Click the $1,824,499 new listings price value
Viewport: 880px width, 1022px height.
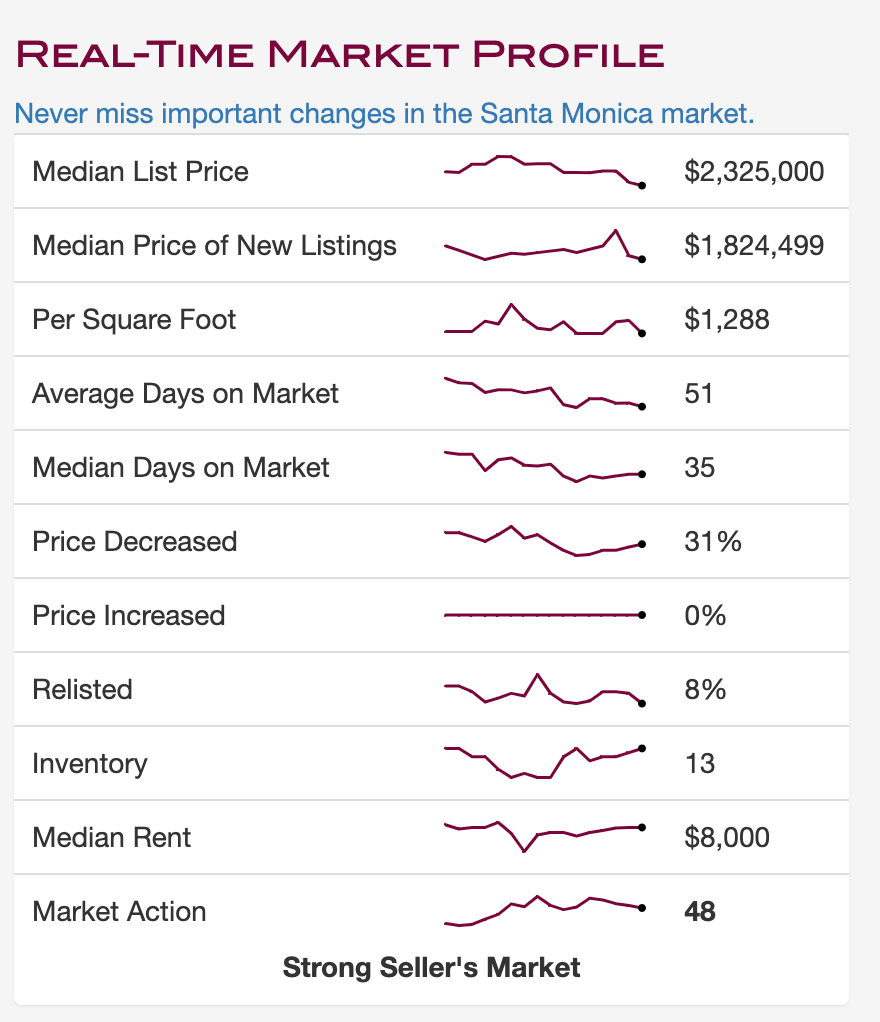[x=754, y=246]
